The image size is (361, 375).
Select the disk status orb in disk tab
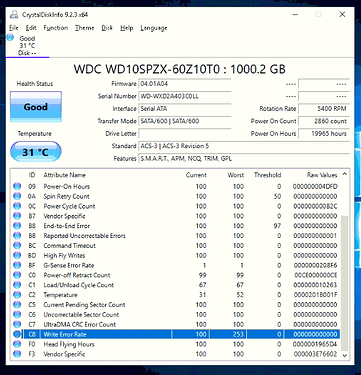(10, 37)
